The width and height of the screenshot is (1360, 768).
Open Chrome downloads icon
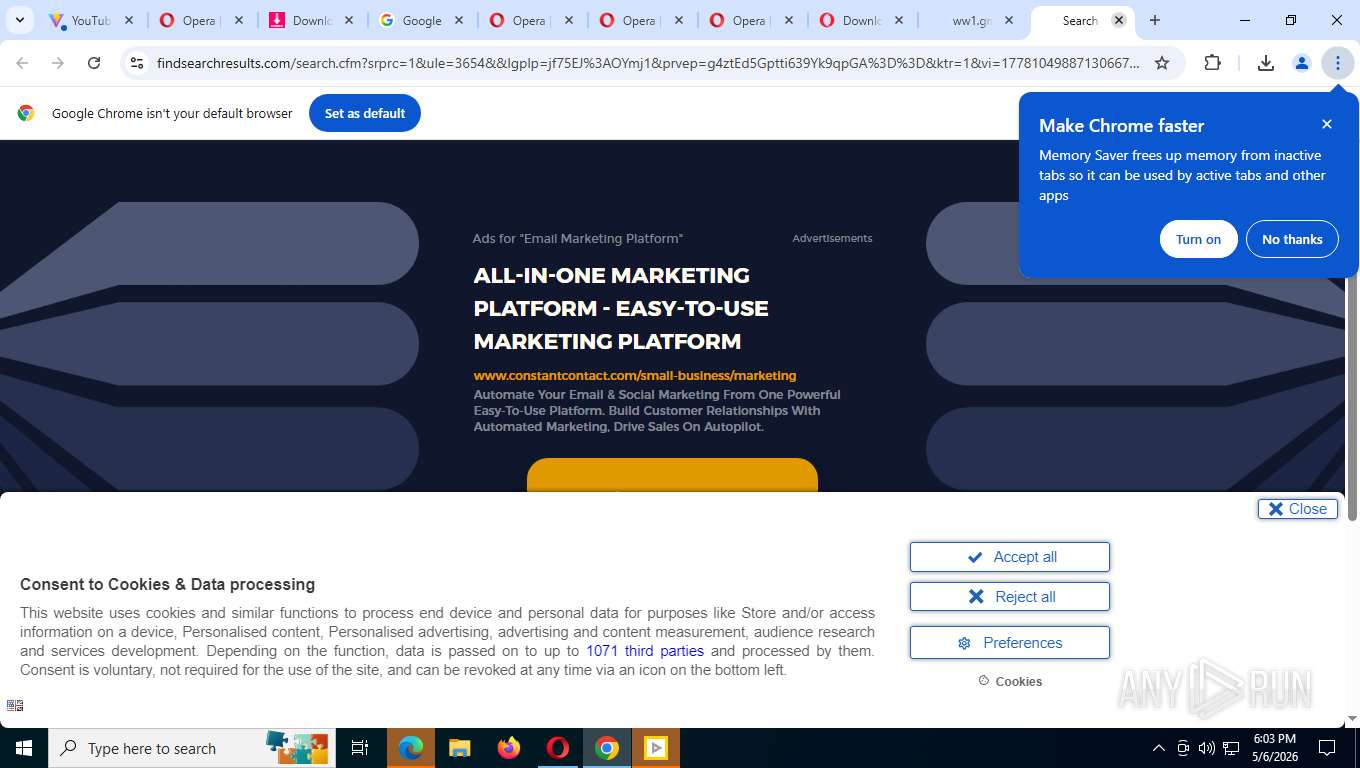click(1265, 63)
